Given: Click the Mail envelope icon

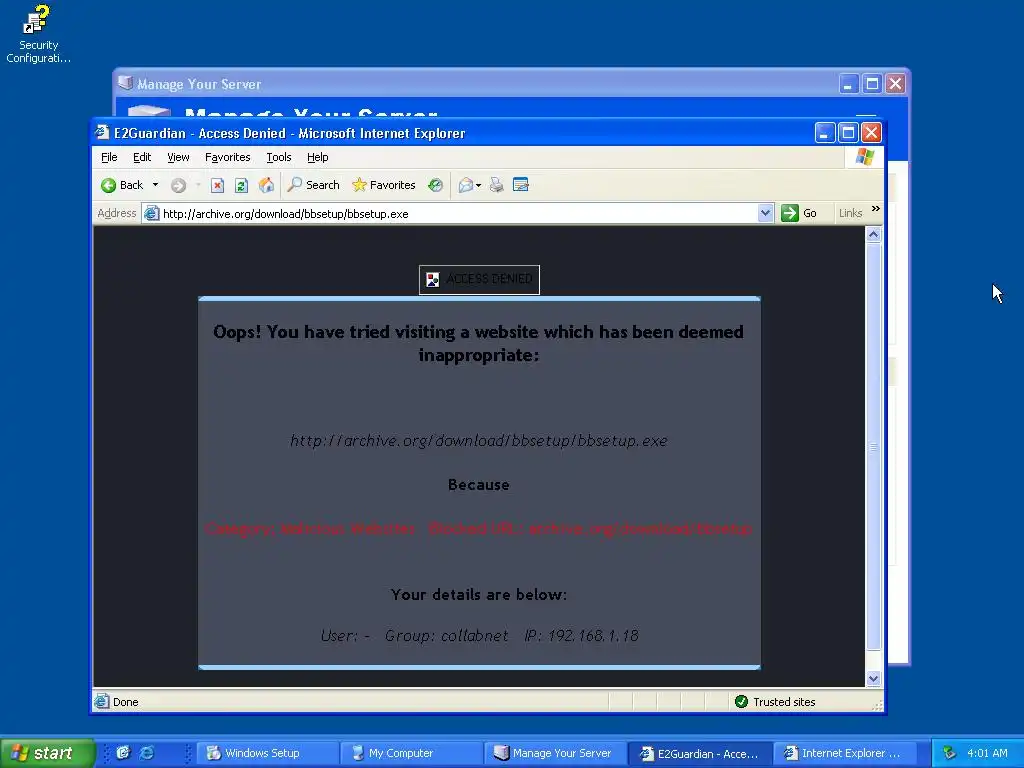Looking at the screenshot, I should tap(466, 185).
